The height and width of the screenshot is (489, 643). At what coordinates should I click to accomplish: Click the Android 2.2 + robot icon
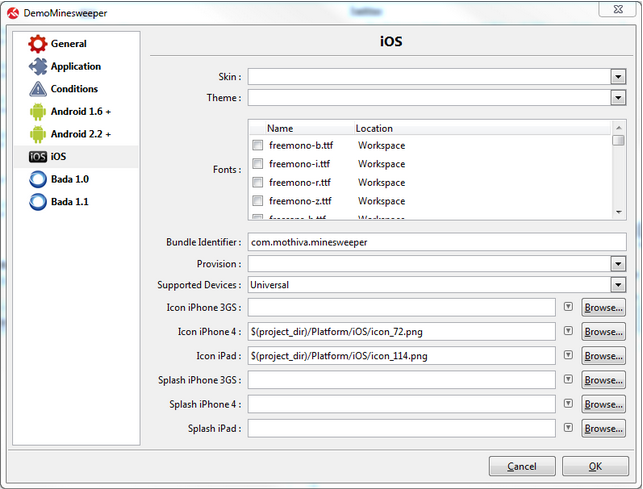pyautogui.click(x=38, y=134)
